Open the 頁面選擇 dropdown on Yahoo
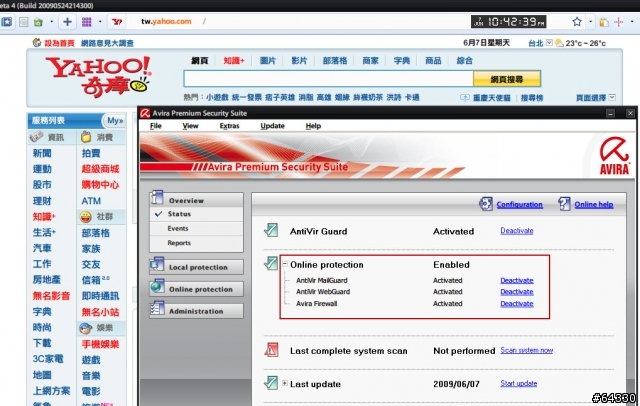 click(612, 97)
